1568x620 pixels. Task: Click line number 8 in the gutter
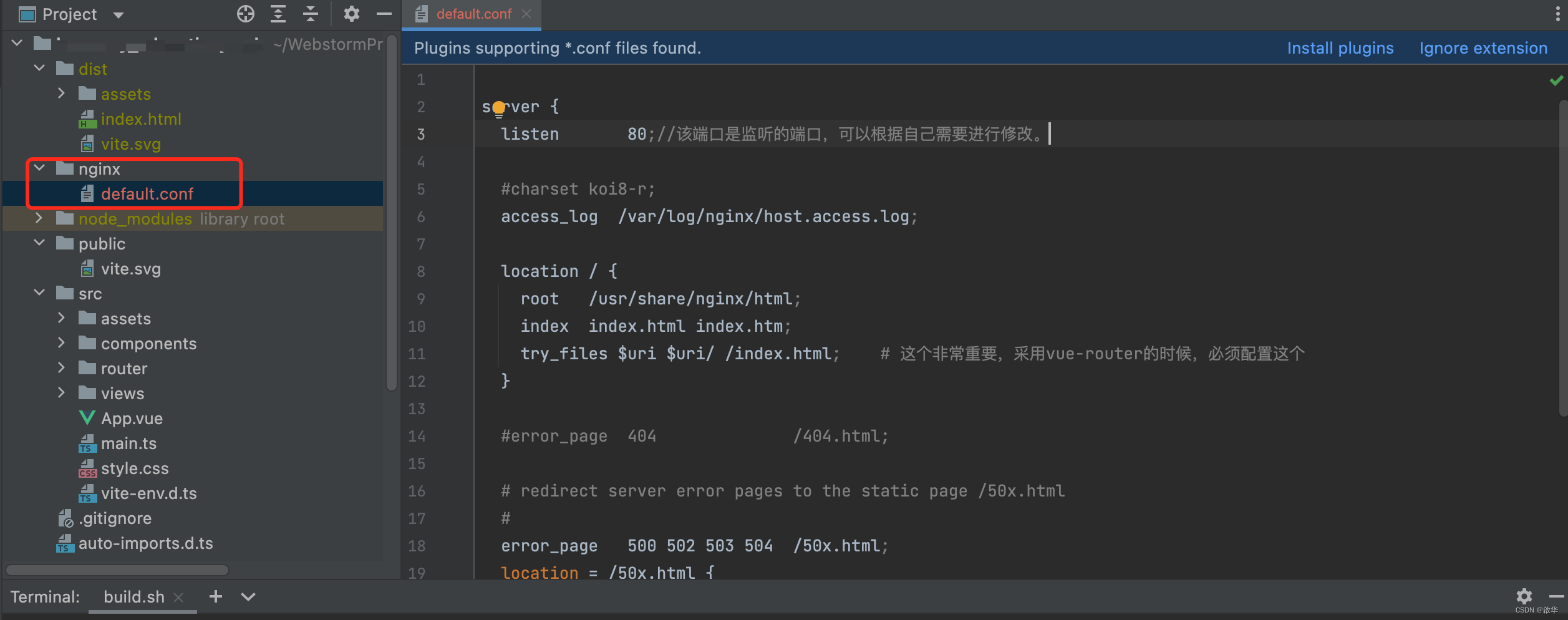click(421, 271)
